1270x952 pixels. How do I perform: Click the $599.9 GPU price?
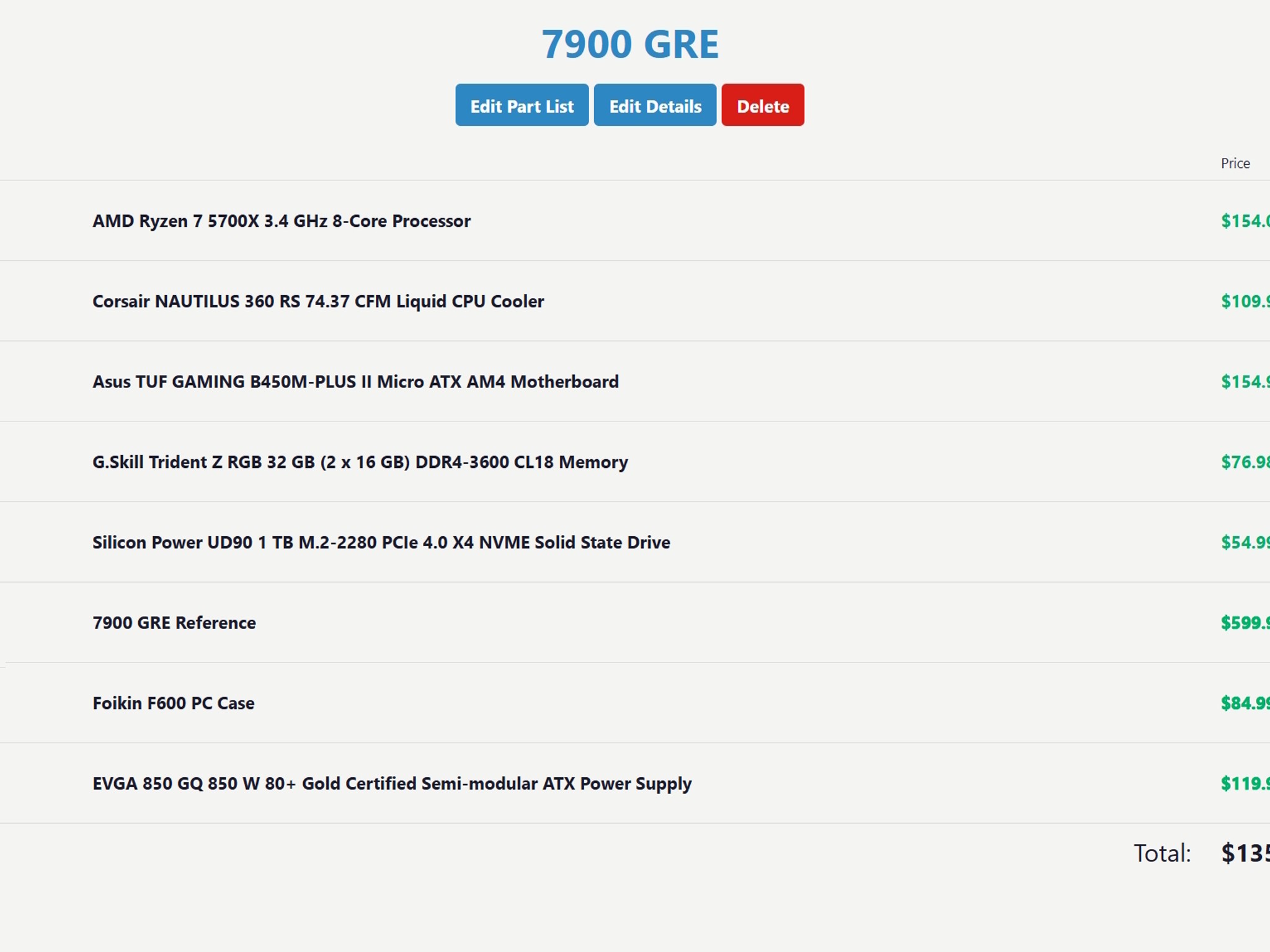pyautogui.click(x=1245, y=623)
